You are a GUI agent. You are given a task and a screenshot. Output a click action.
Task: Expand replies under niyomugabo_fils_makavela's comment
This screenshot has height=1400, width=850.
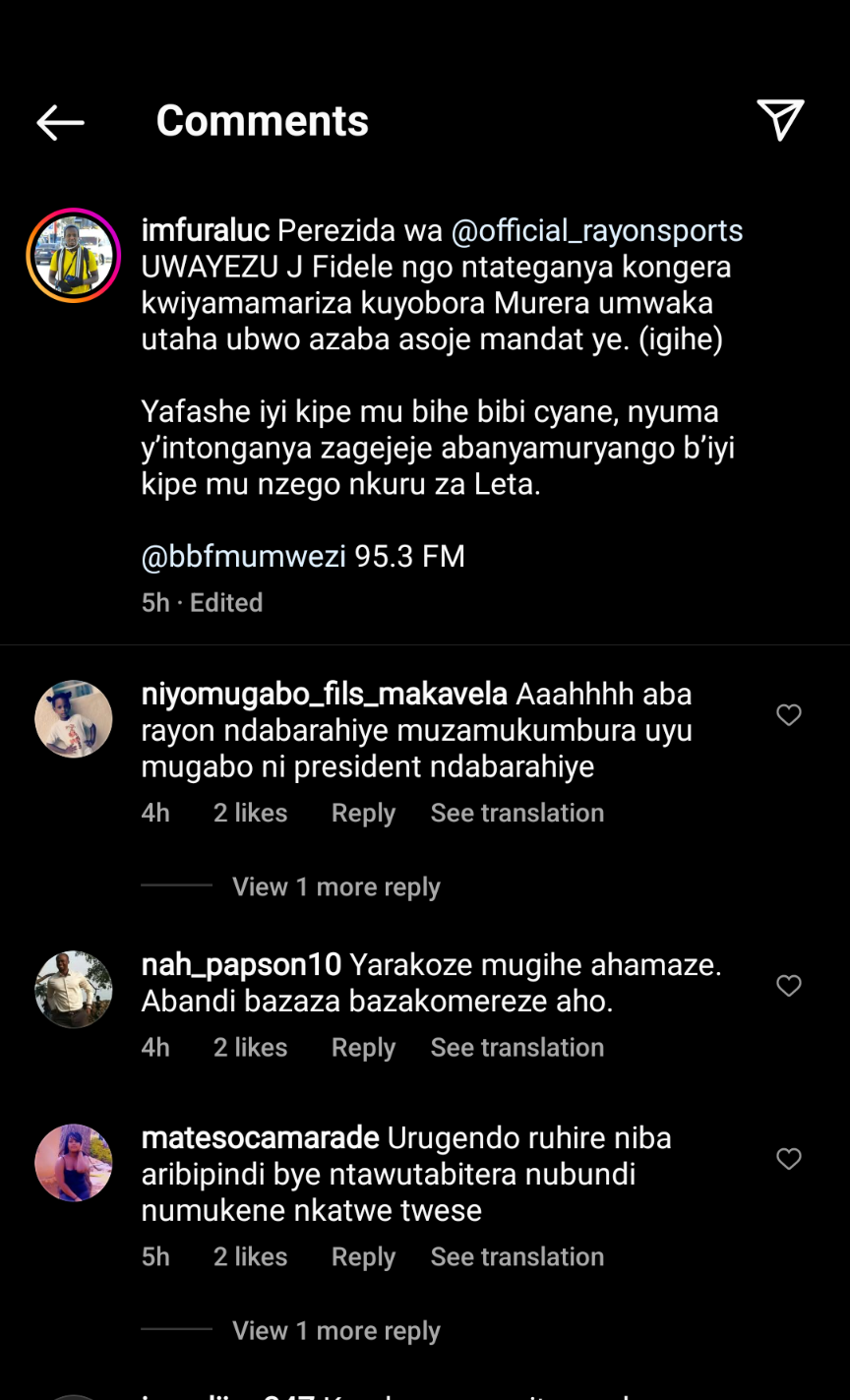coord(335,886)
